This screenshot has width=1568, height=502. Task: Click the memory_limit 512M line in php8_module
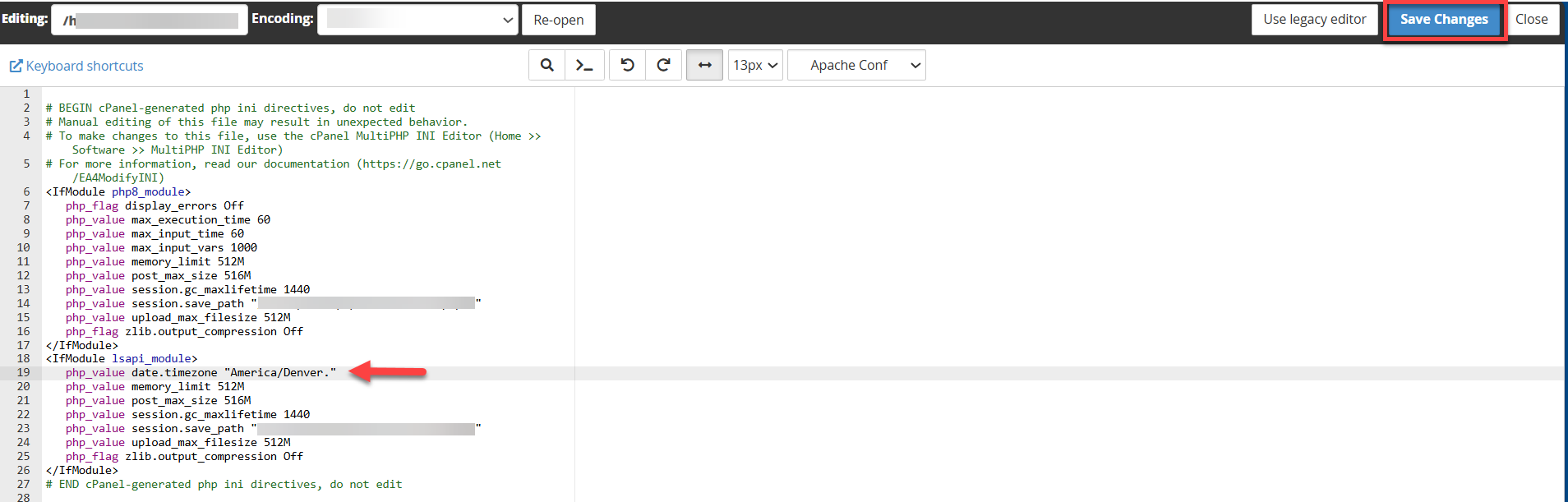point(187,262)
